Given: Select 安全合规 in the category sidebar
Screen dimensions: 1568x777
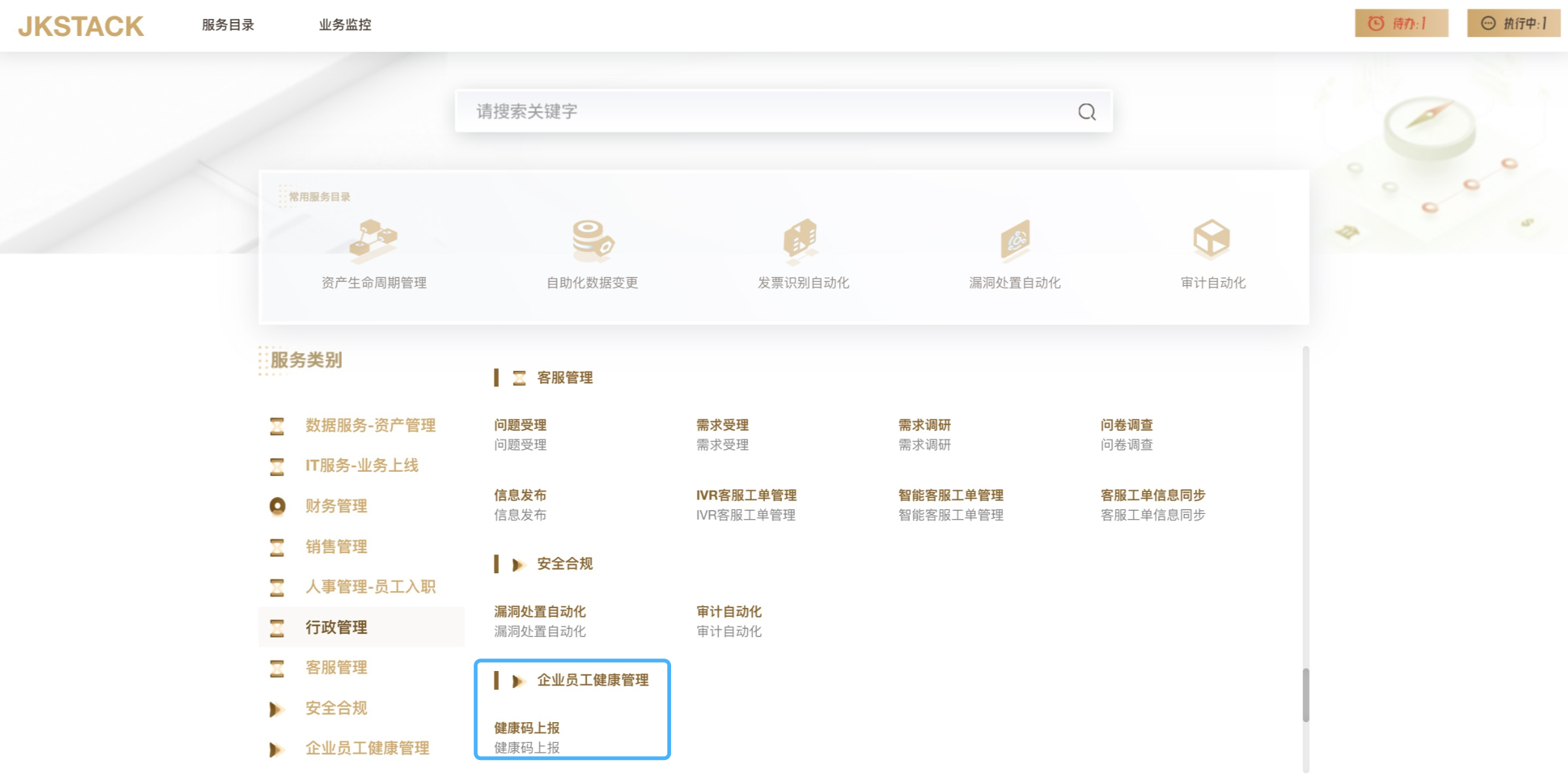Looking at the screenshot, I should [336, 708].
